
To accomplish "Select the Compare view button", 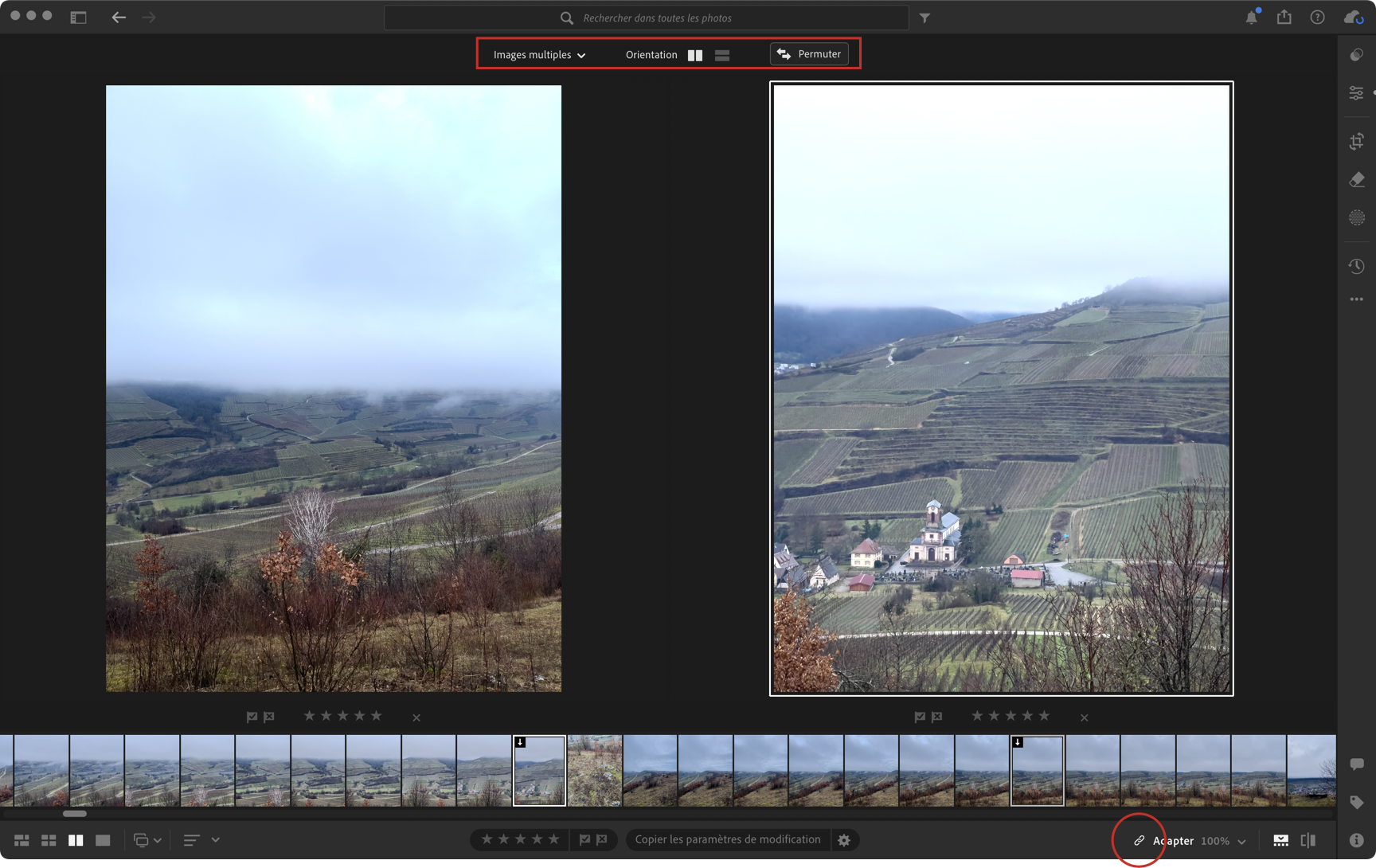I will 76,840.
